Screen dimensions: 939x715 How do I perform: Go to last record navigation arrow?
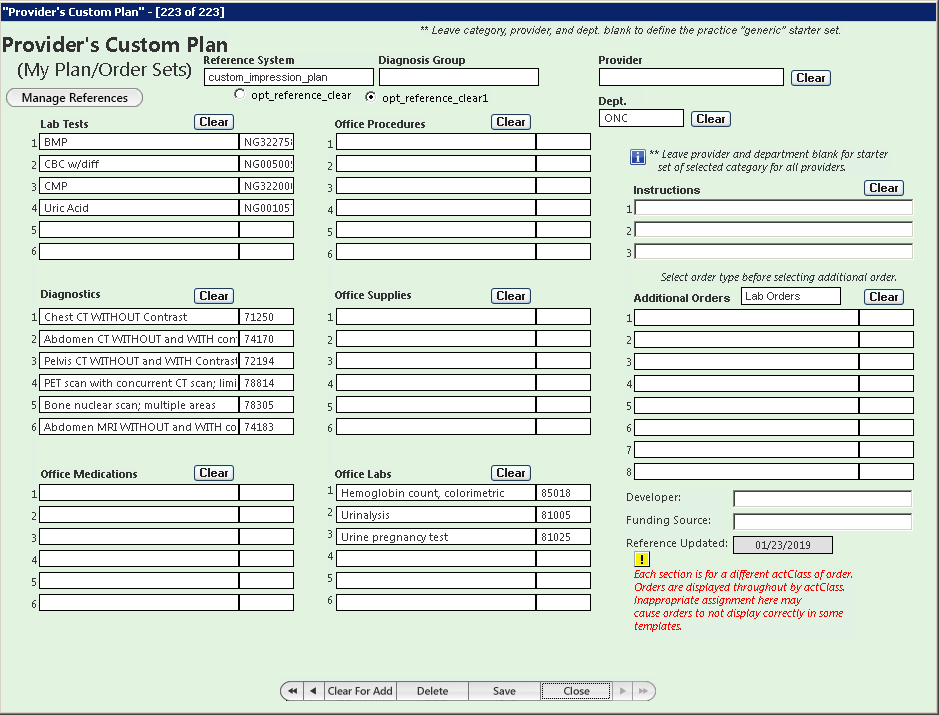coord(643,691)
